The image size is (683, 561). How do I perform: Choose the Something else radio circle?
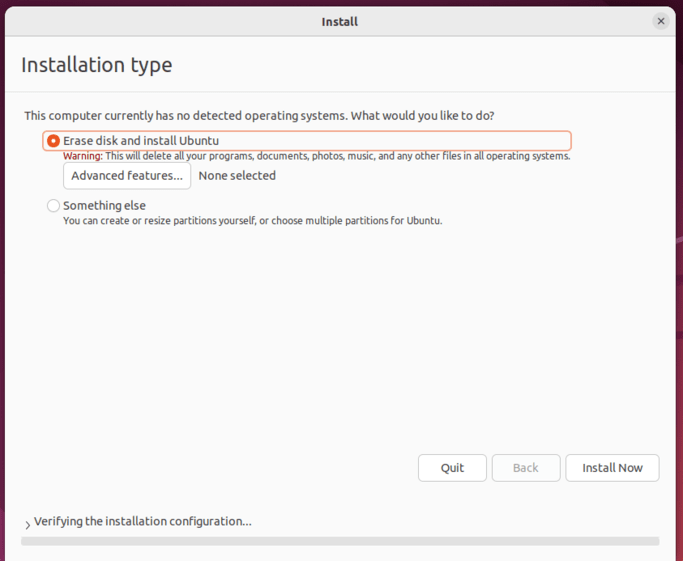54,206
